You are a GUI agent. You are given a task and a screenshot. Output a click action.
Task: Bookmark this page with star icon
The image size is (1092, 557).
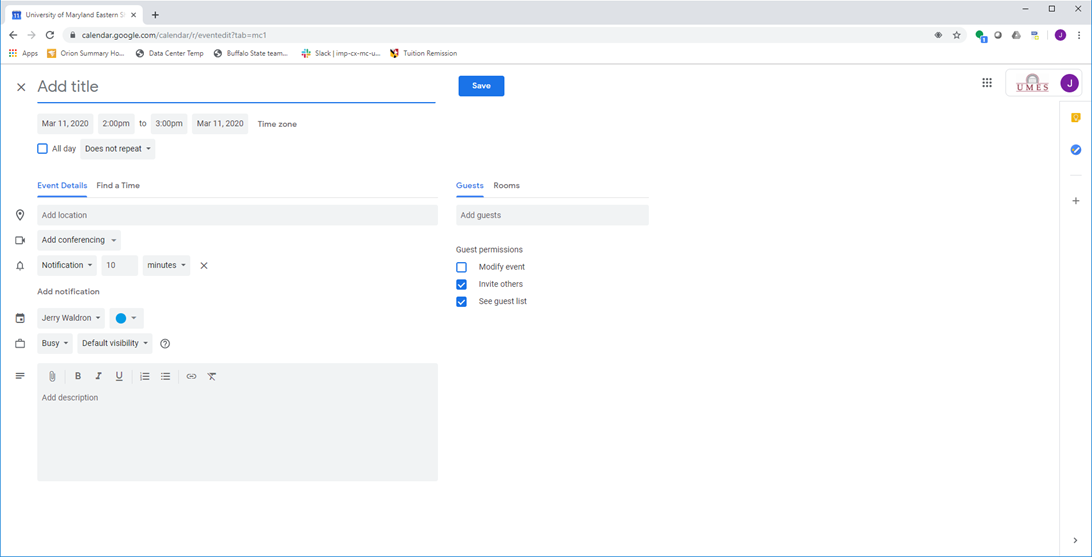pos(957,35)
